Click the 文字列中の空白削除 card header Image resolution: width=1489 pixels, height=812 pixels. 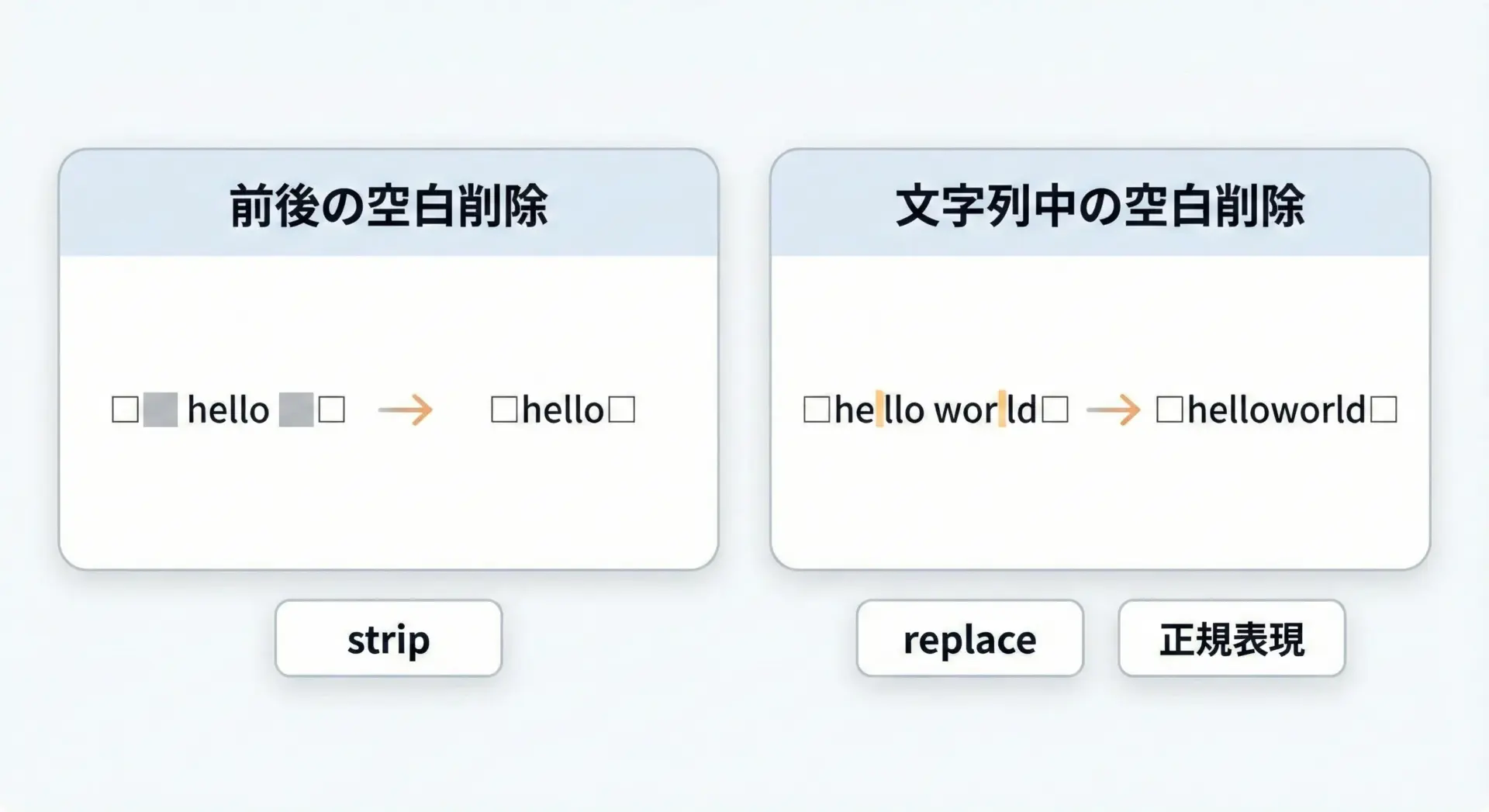pos(1100,205)
